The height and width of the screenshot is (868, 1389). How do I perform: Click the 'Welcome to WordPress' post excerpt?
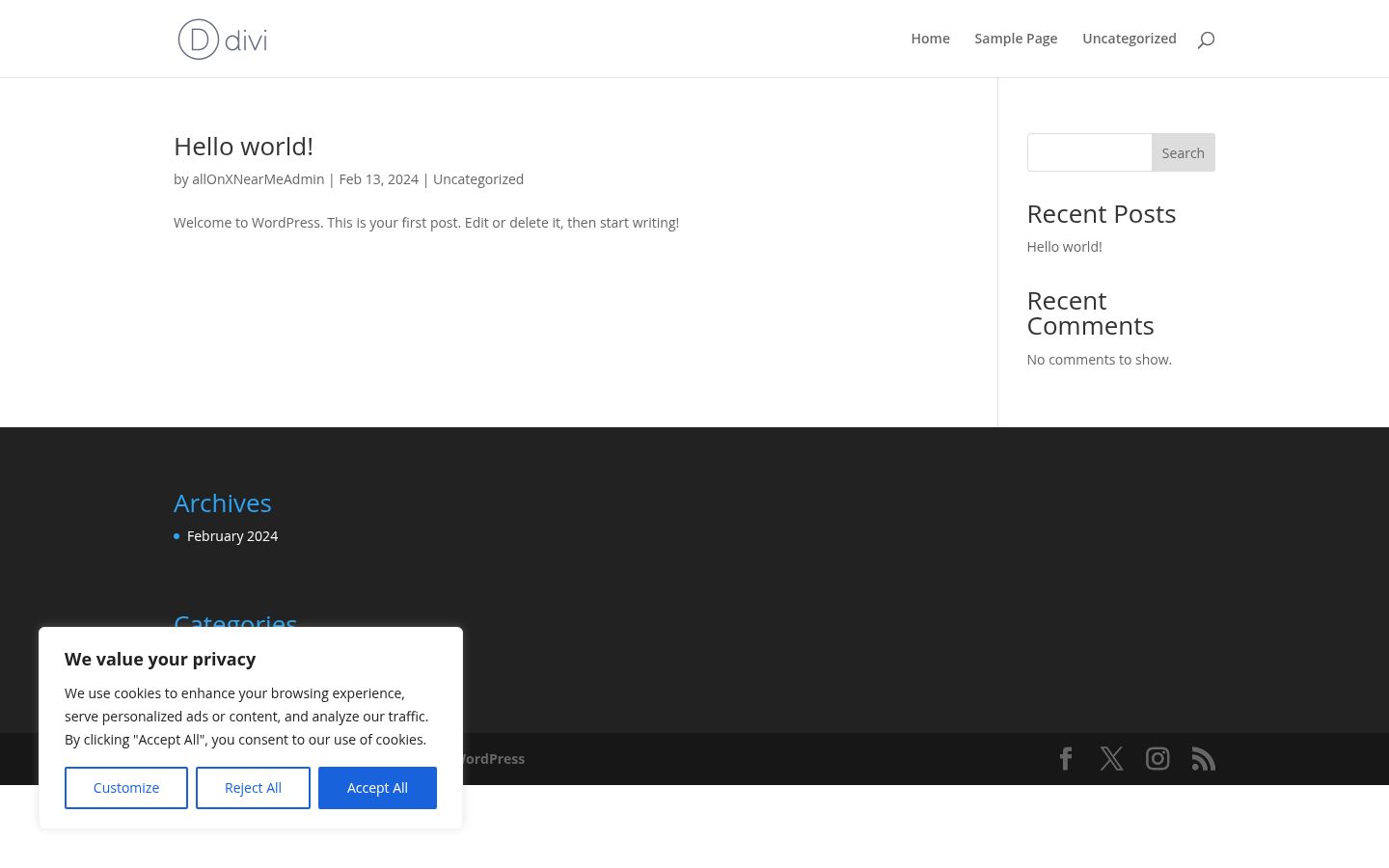426,223
